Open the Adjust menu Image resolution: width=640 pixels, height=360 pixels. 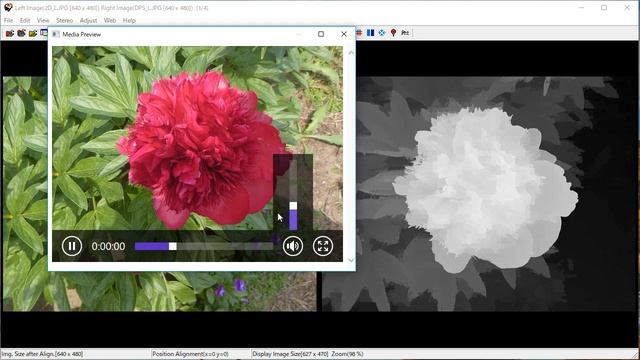pyautogui.click(x=88, y=20)
